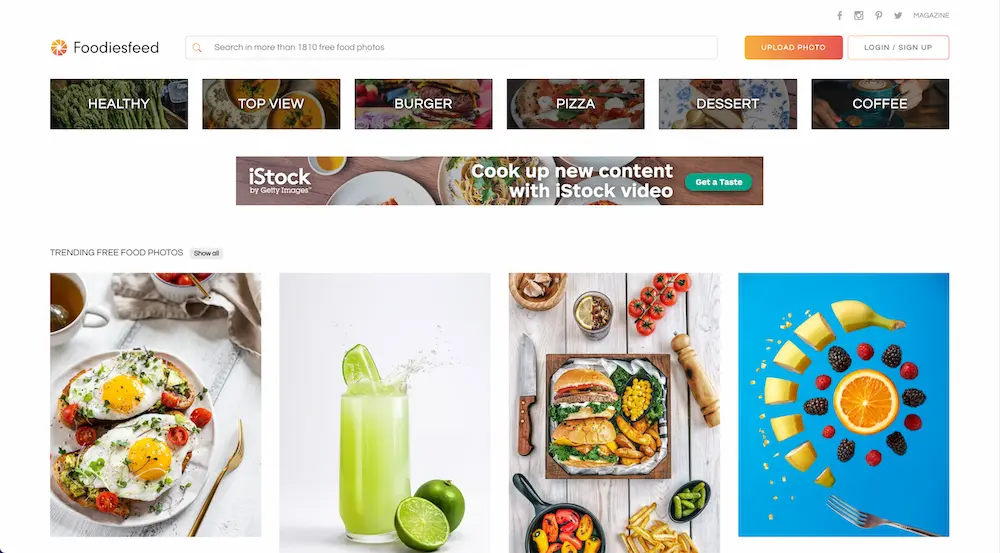Select the Pizza category tile
Viewport: 1000px width, 553px height.
575,104
